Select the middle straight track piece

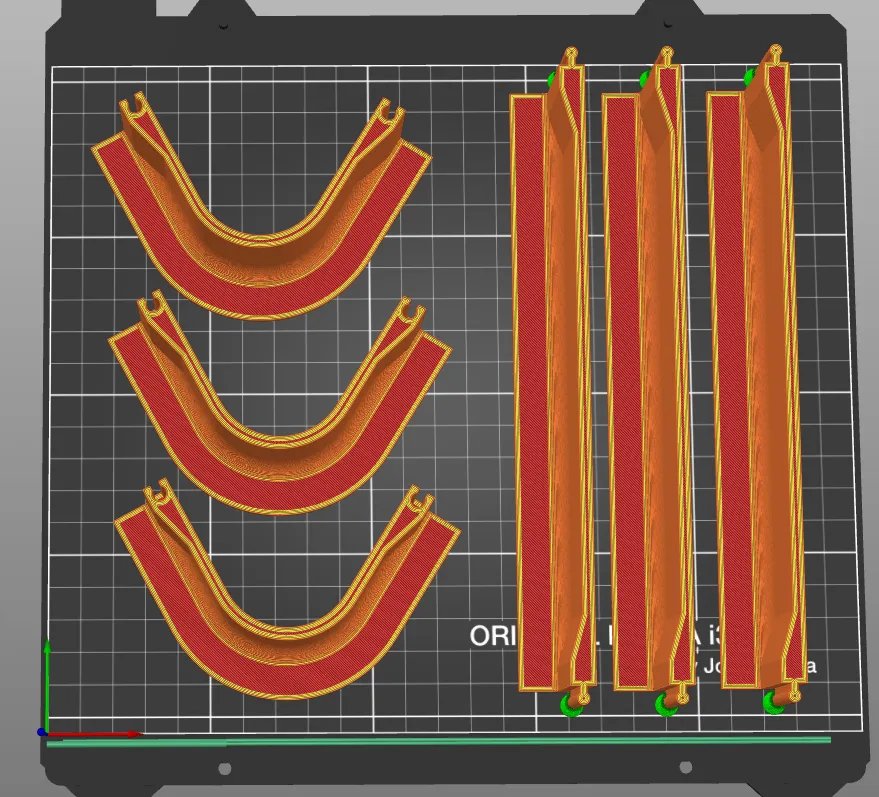623,400
